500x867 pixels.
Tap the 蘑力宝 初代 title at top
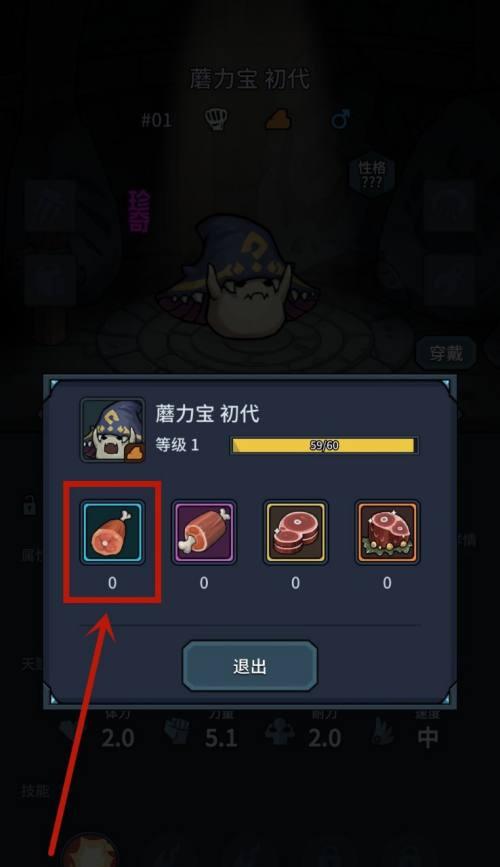coord(249,79)
